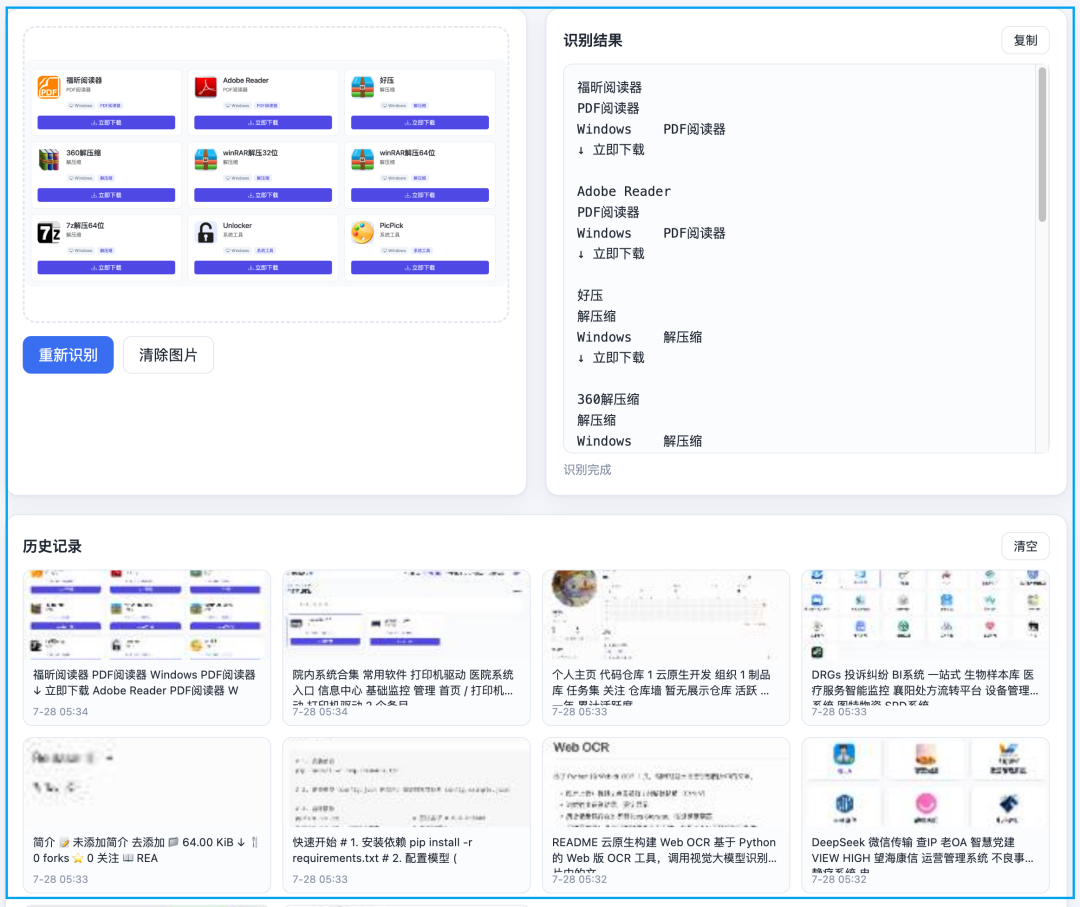Click history text '个人主页 代码仓库 1 云原生开发'
The height and width of the screenshot is (907, 1080).
point(661,675)
